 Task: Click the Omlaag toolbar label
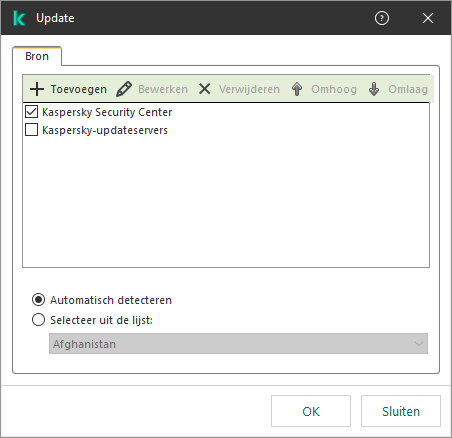tap(408, 89)
